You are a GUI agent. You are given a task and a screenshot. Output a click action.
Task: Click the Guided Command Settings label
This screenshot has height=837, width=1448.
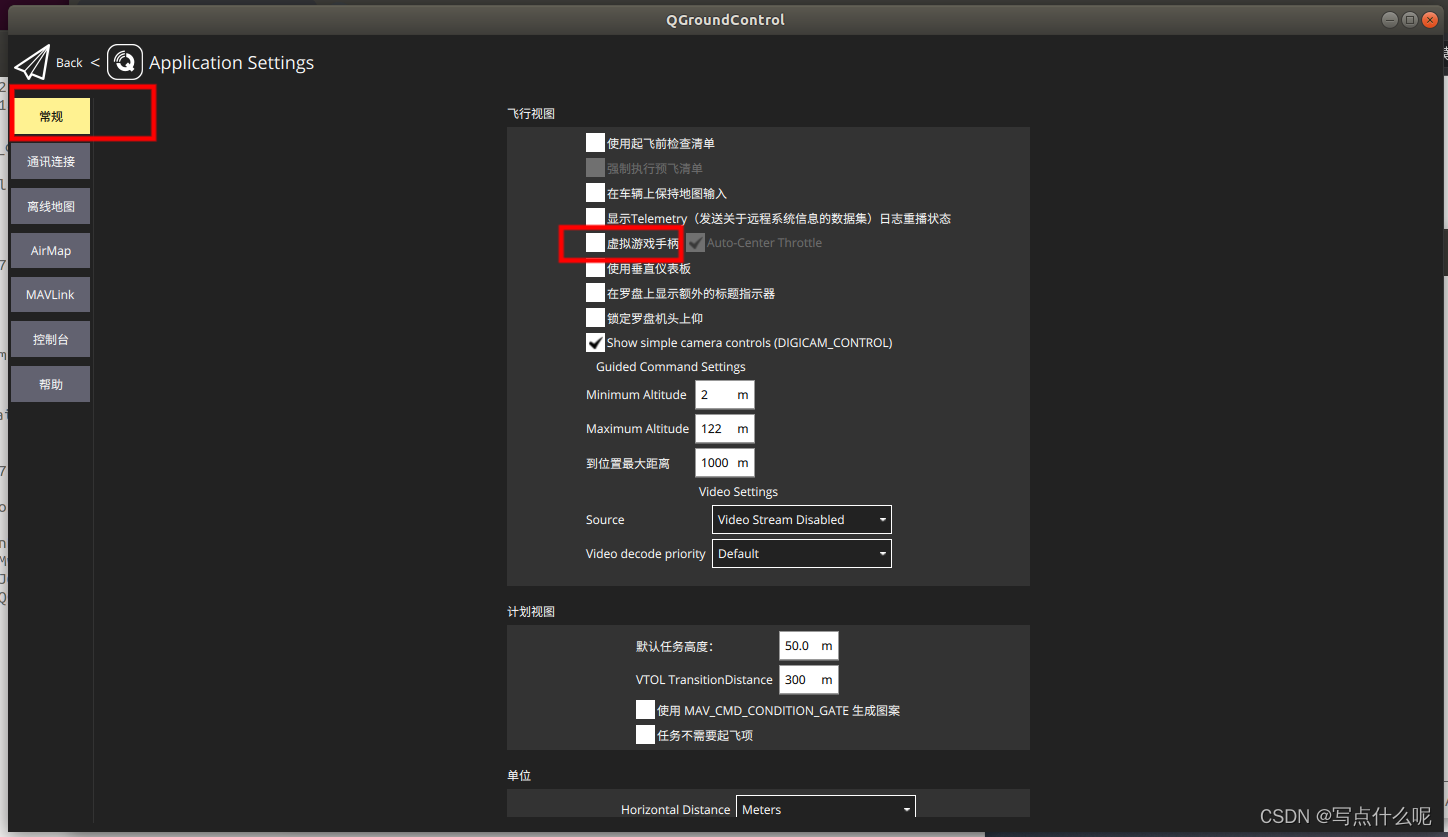tap(671, 367)
